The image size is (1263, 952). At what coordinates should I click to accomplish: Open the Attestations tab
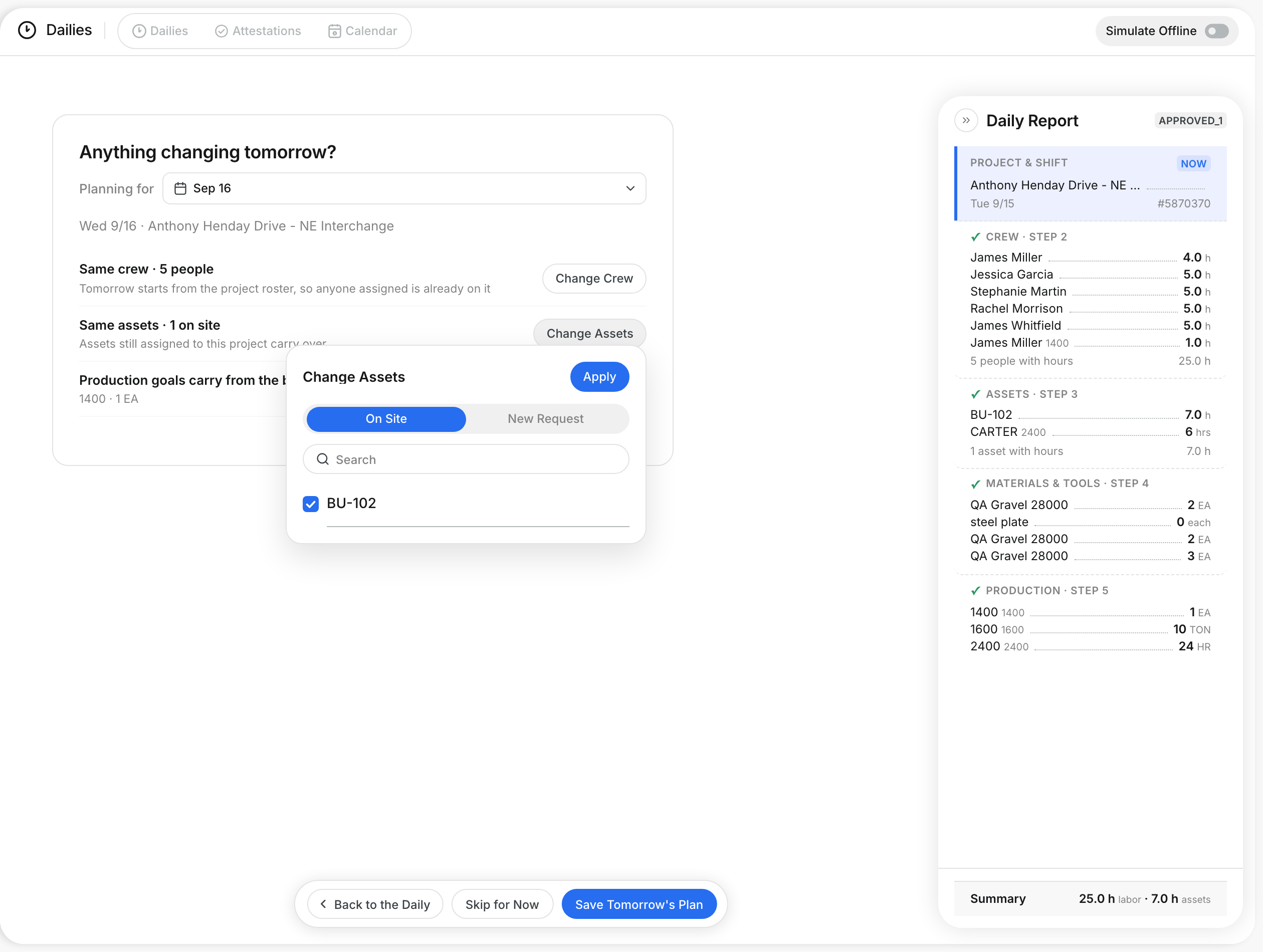click(x=258, y=31)
